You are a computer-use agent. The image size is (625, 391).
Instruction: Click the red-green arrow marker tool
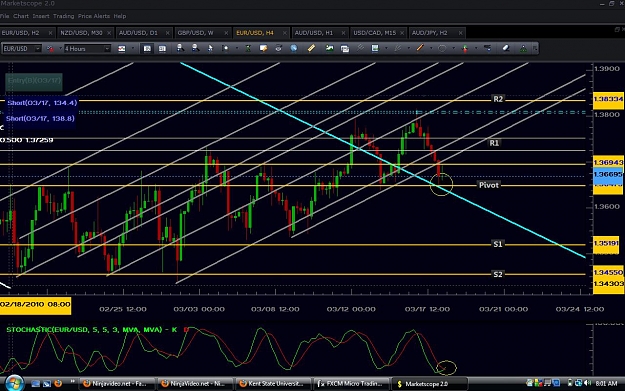pos(465,48)
